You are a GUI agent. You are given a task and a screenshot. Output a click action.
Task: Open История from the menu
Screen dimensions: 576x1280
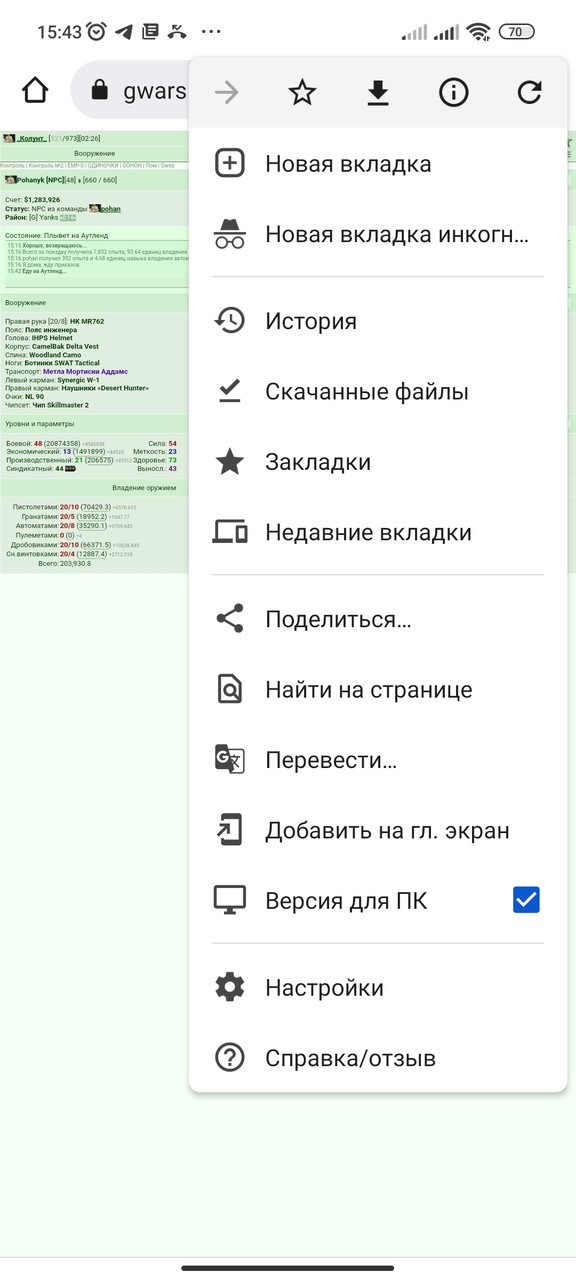(x=378, y=321)
